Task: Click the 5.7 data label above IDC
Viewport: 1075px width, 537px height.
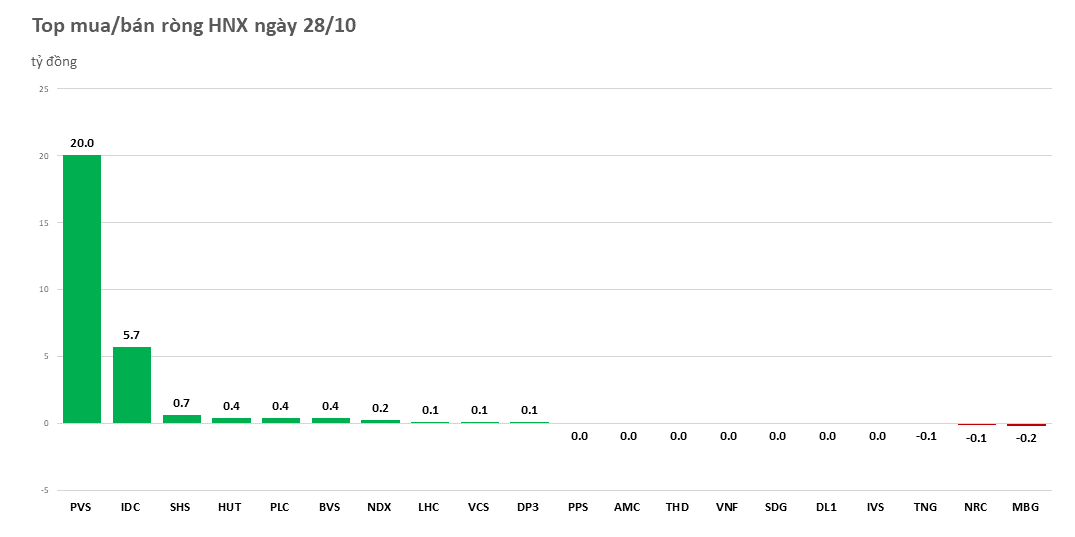Action: (131, 335)
